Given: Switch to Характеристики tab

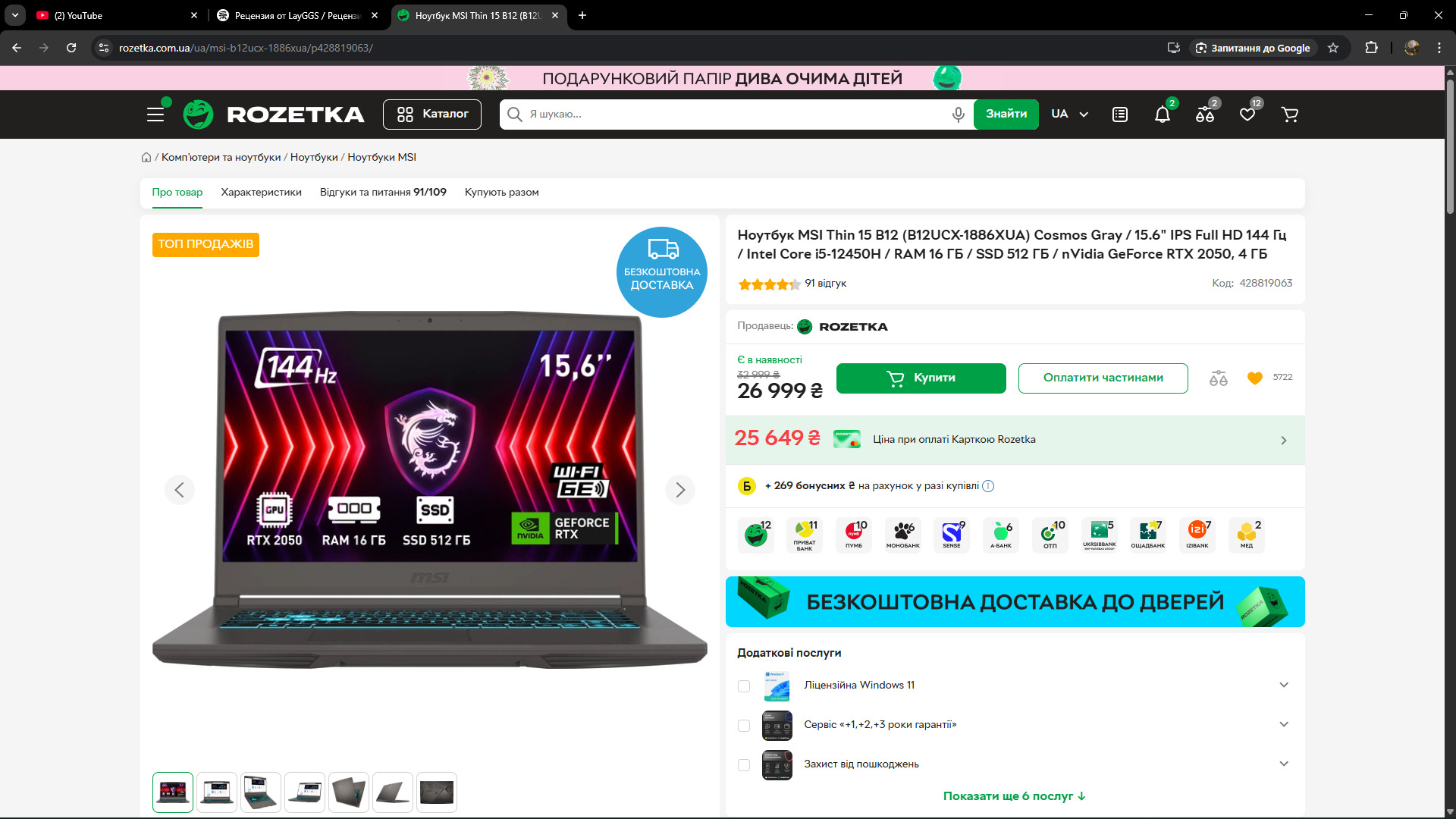Looking at the screenshot, I should [261, 193].
